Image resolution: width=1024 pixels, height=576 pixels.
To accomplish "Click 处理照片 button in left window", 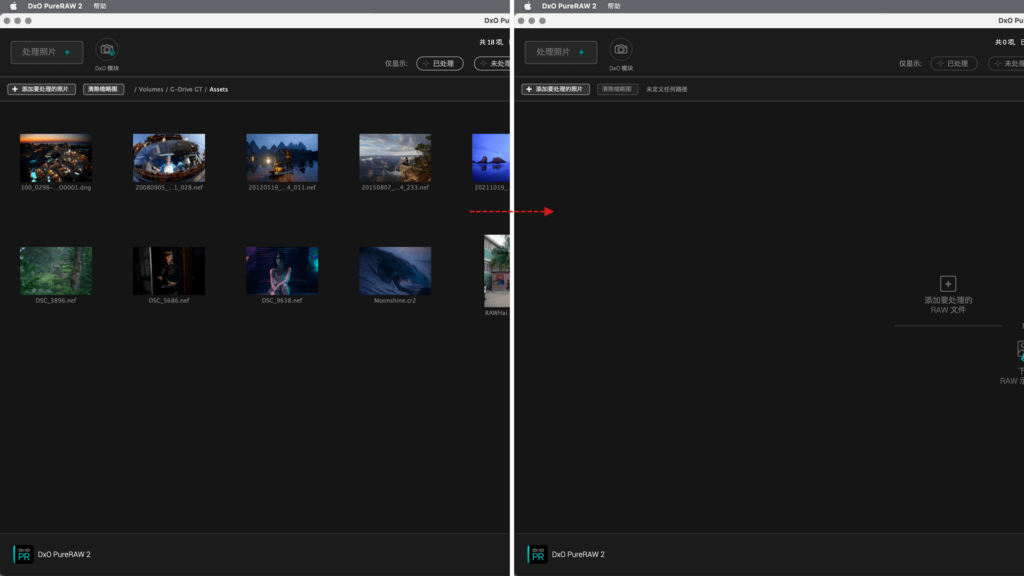I will tap(46, 52).
